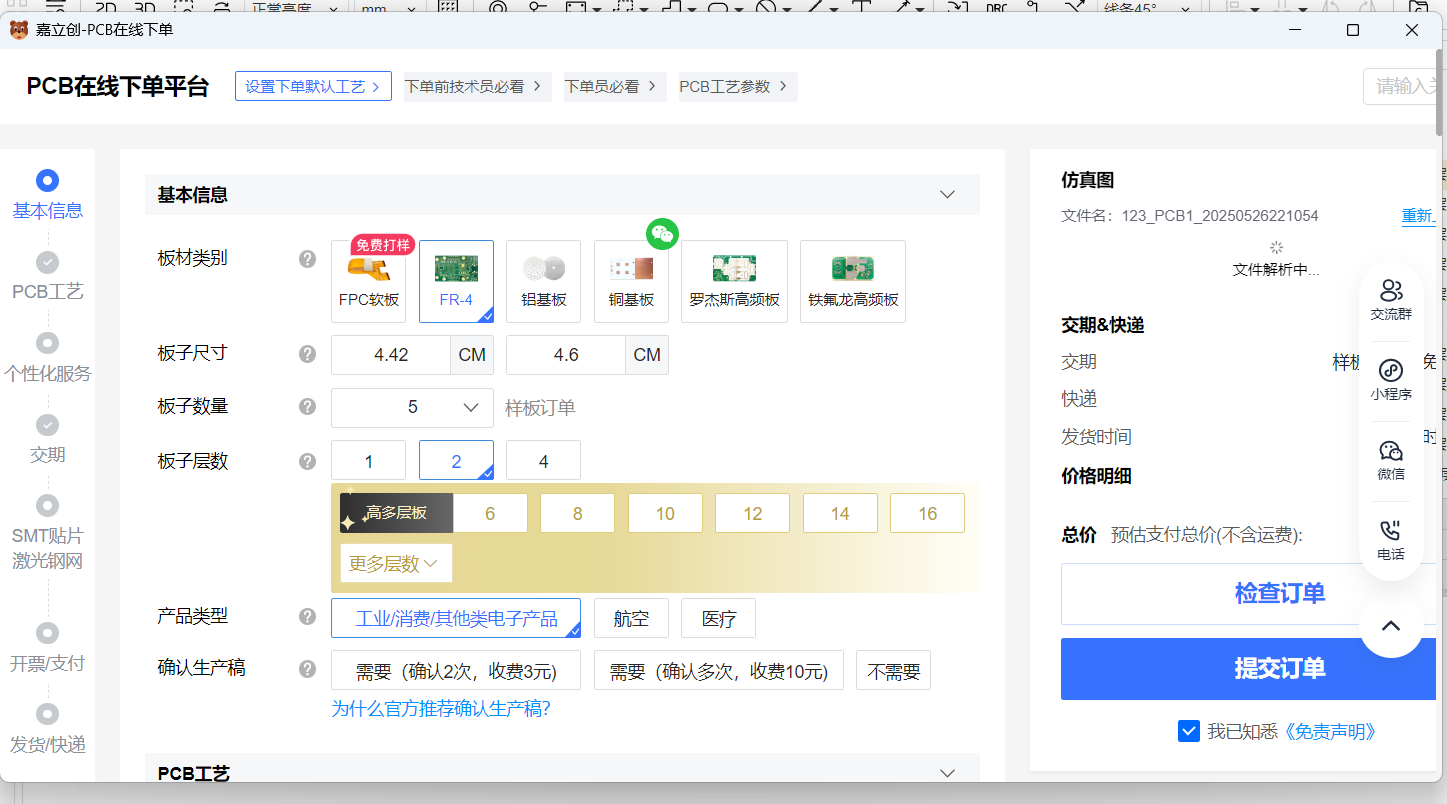Choose the 铝基板 board material card
This screenshot has height=804, width=1447.
[x=544, y=281]
